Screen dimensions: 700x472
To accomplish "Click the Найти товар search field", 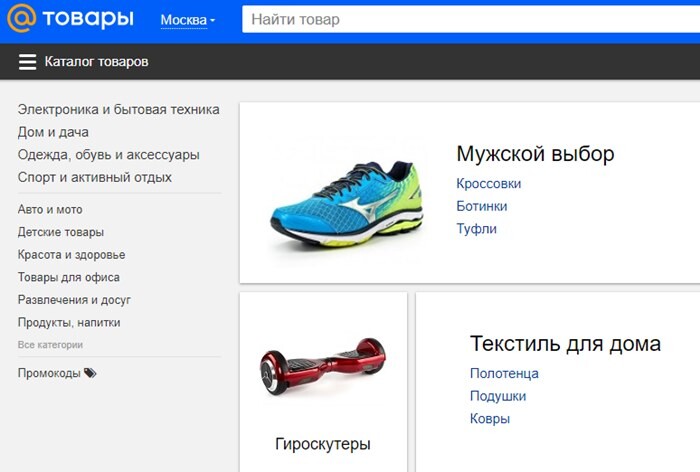I will pyautogui.click(x=470, y=19).
